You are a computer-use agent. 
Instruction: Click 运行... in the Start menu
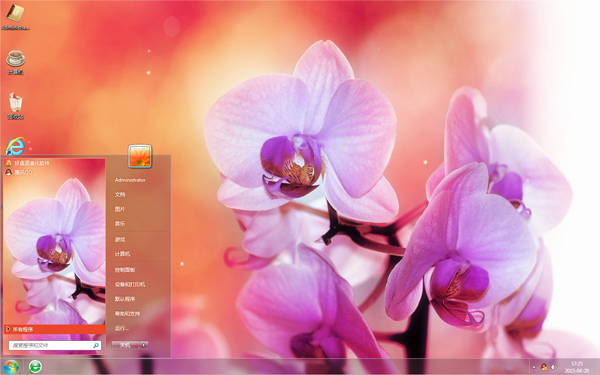pyautogui.click(x=122, y=328)
